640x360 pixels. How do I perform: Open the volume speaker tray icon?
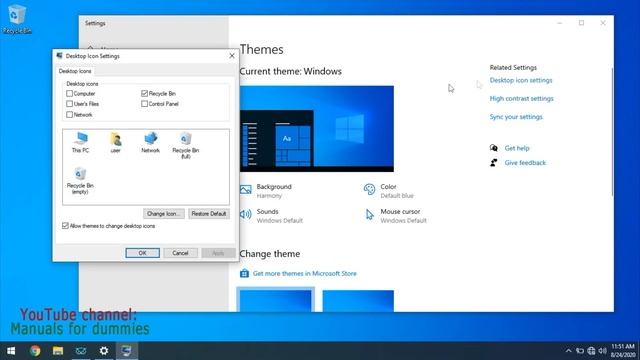pos(602,351)
